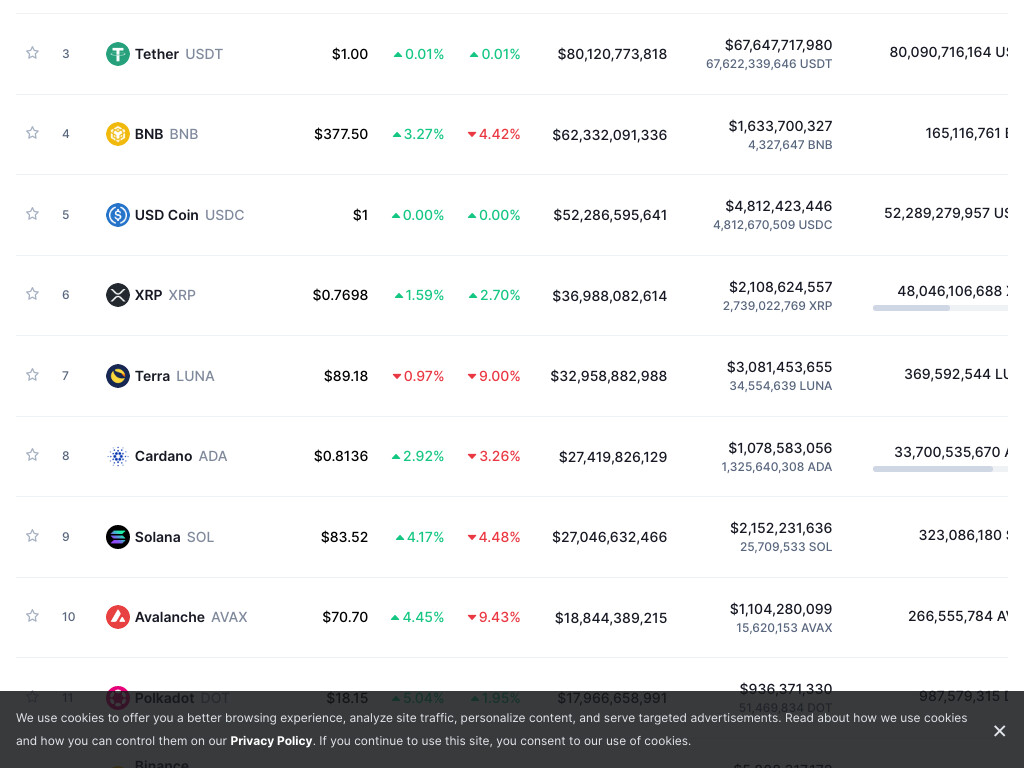Click XRP price $0.7698

coord(340,295)
